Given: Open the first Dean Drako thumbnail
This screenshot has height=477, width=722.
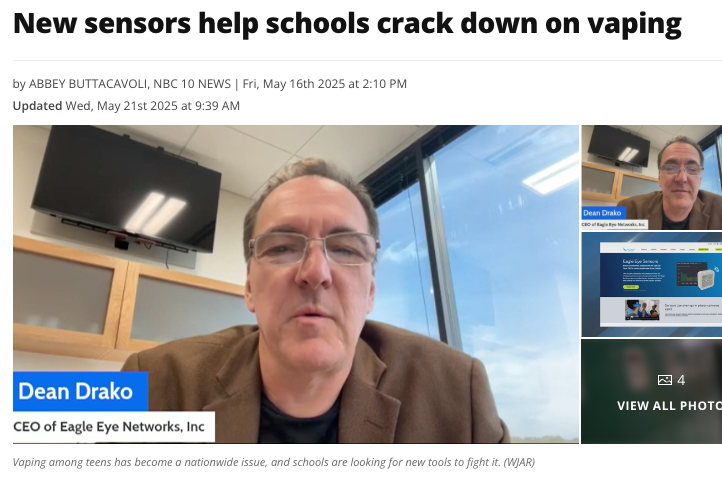Looking at the screenshot, I should 652,177.
